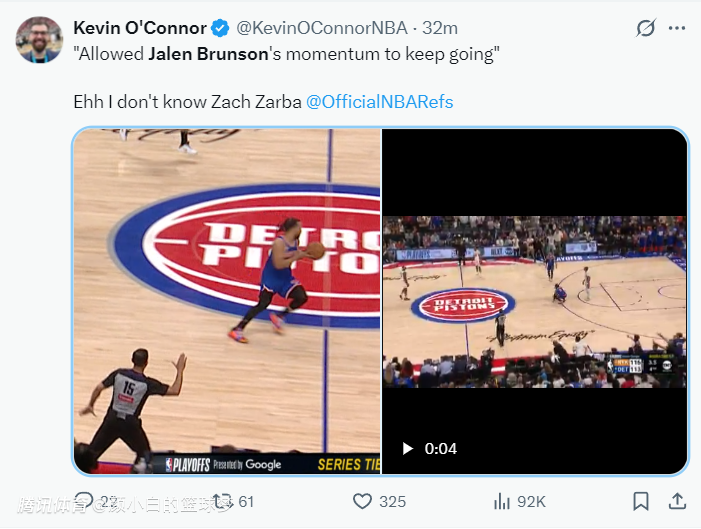The width and height of the screenshot is (701, 529).
Task: Open the view analytics bar chart icon
Action: point(503,501)
